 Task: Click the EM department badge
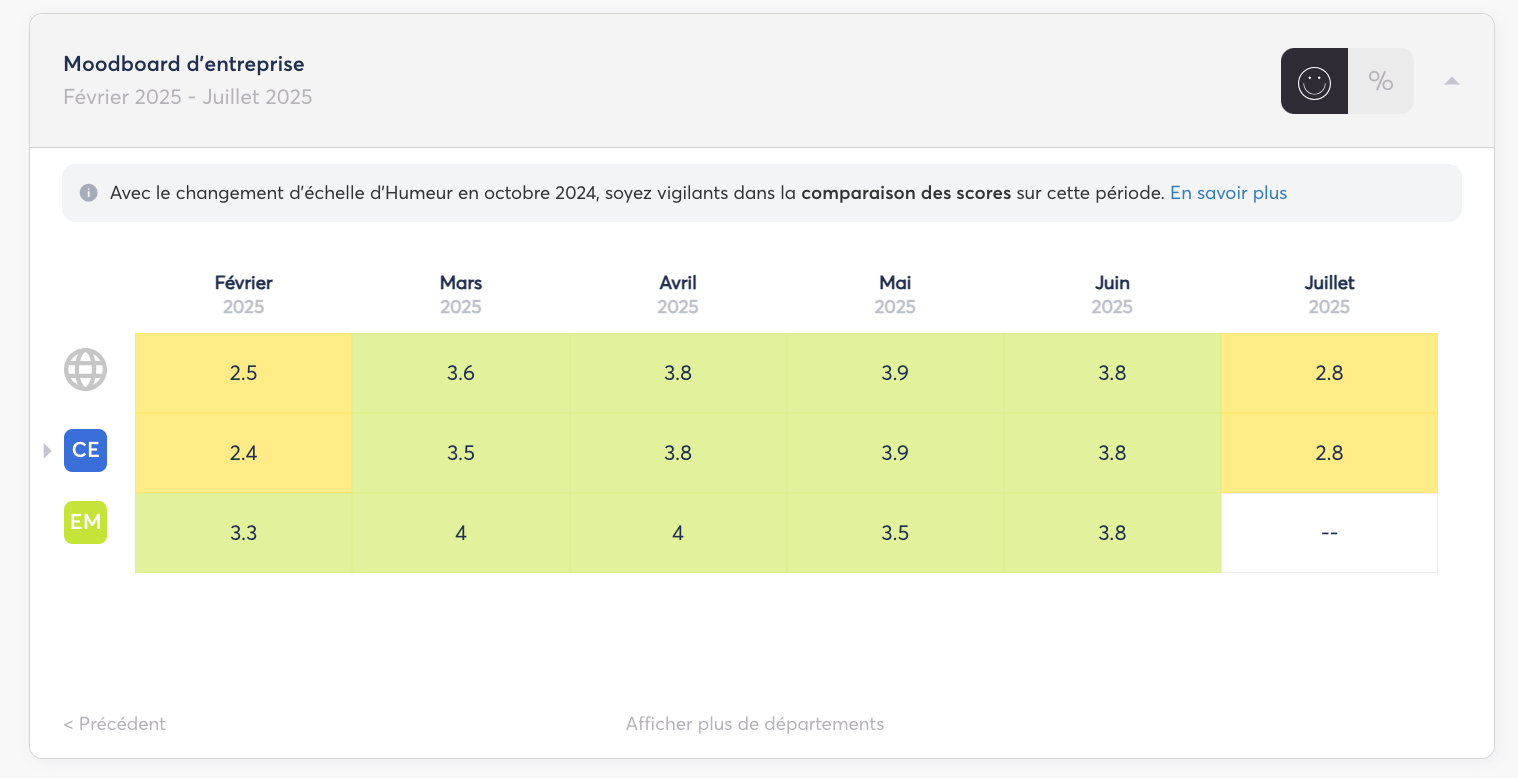[x=85, y=522]
